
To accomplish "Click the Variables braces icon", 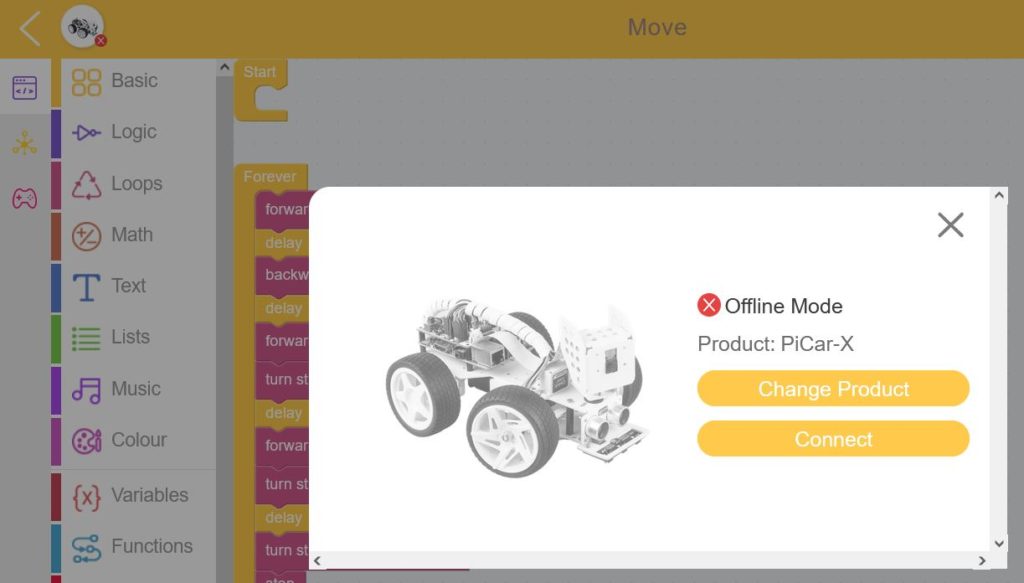I will click(x=86, y=497).
